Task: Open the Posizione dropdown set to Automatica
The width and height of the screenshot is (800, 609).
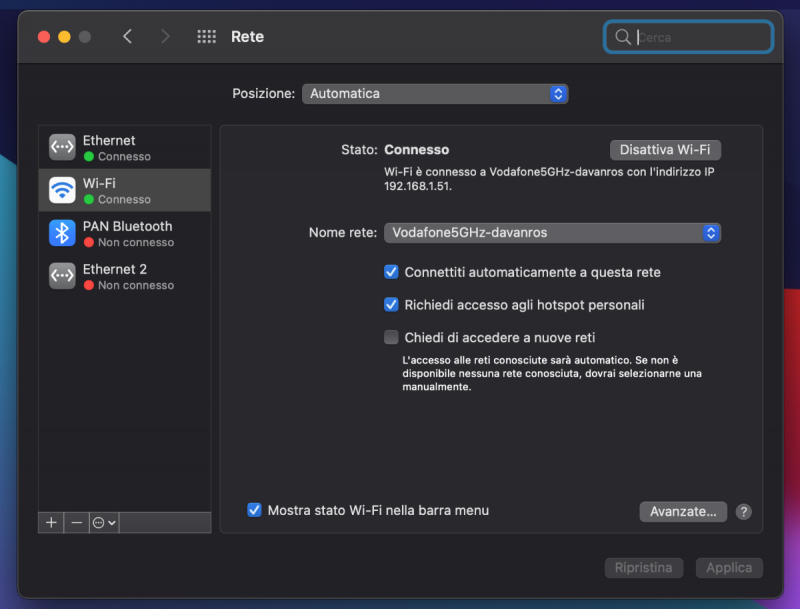Action: coord(435,93)
